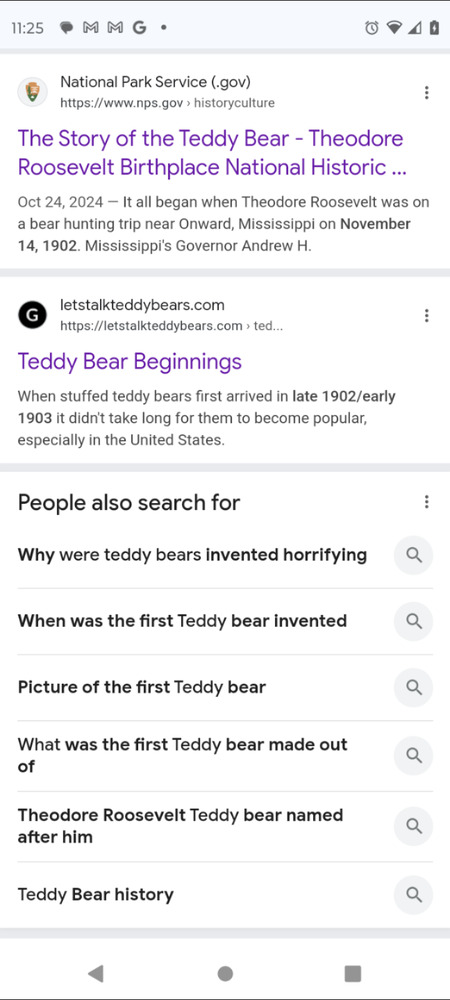Tap the Android home navigation button
This screenshot has width=450, height=1000.
[225, 973]
